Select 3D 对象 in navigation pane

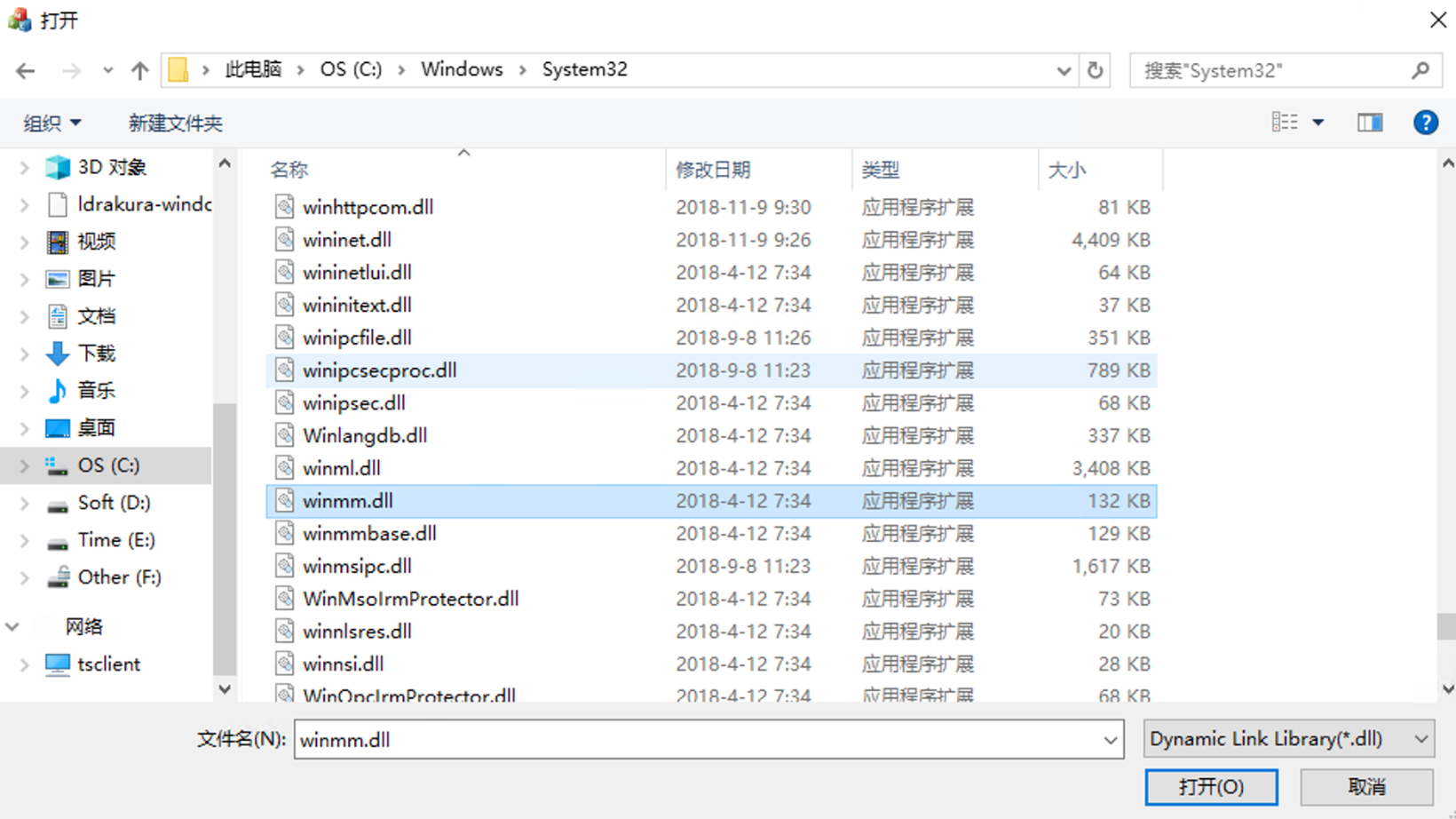point(112,167)
